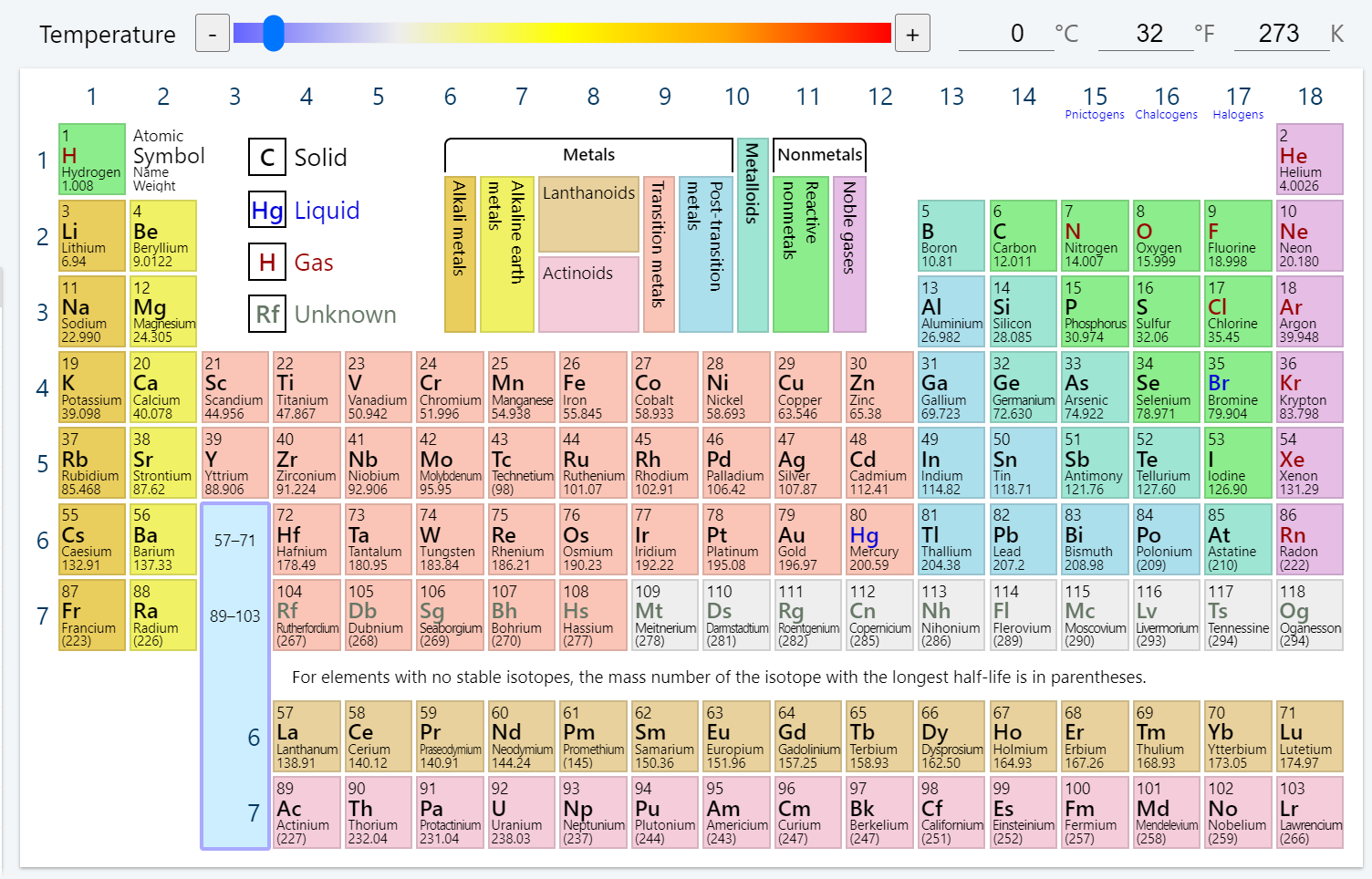The height and width of the screenshot is (879, 1372).
Task: Toggle the Noble gases category highlight
Action: pyautogui.click(x=848, y=255)
